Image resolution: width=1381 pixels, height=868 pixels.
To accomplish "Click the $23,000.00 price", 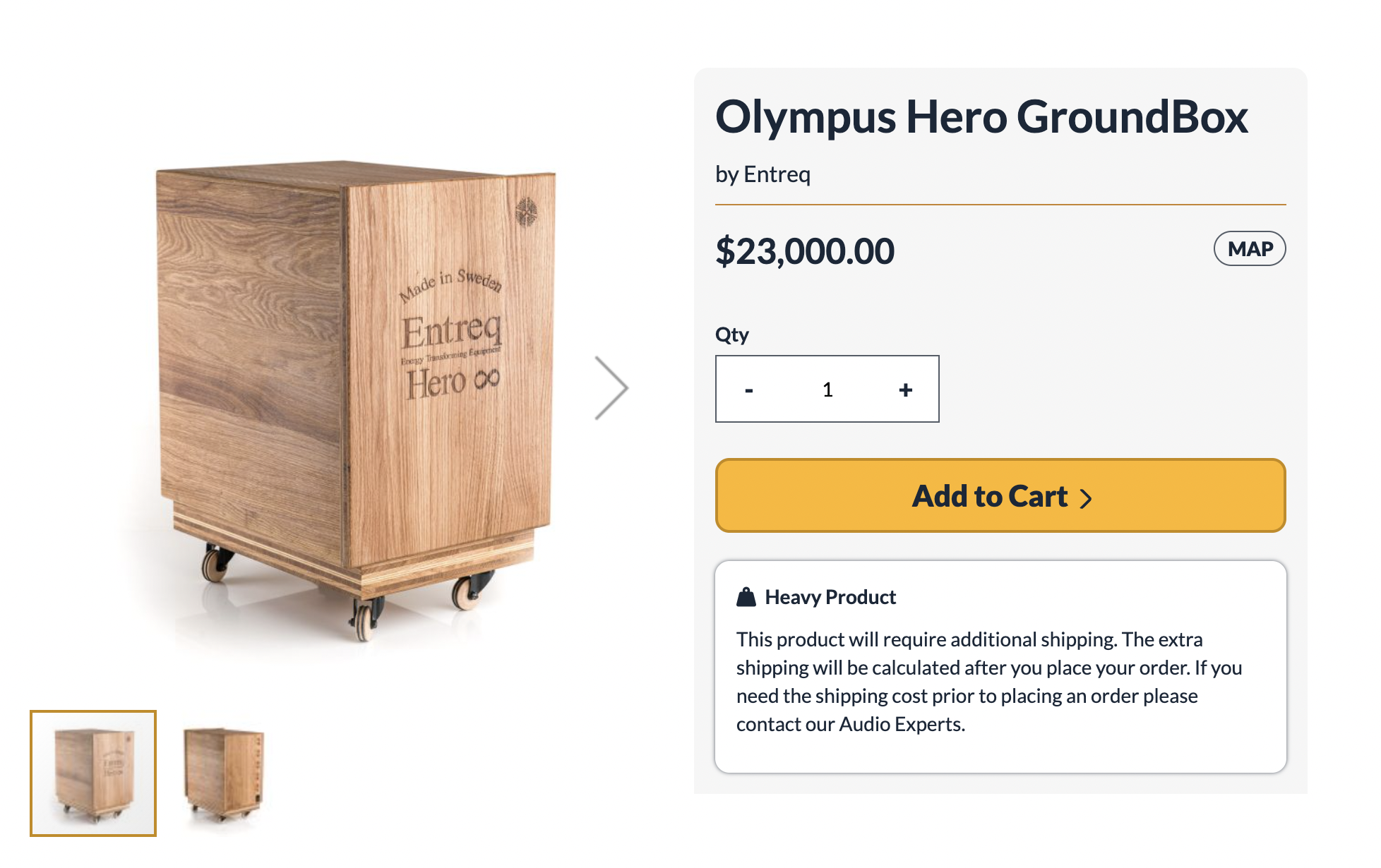I will coord(805,251).
